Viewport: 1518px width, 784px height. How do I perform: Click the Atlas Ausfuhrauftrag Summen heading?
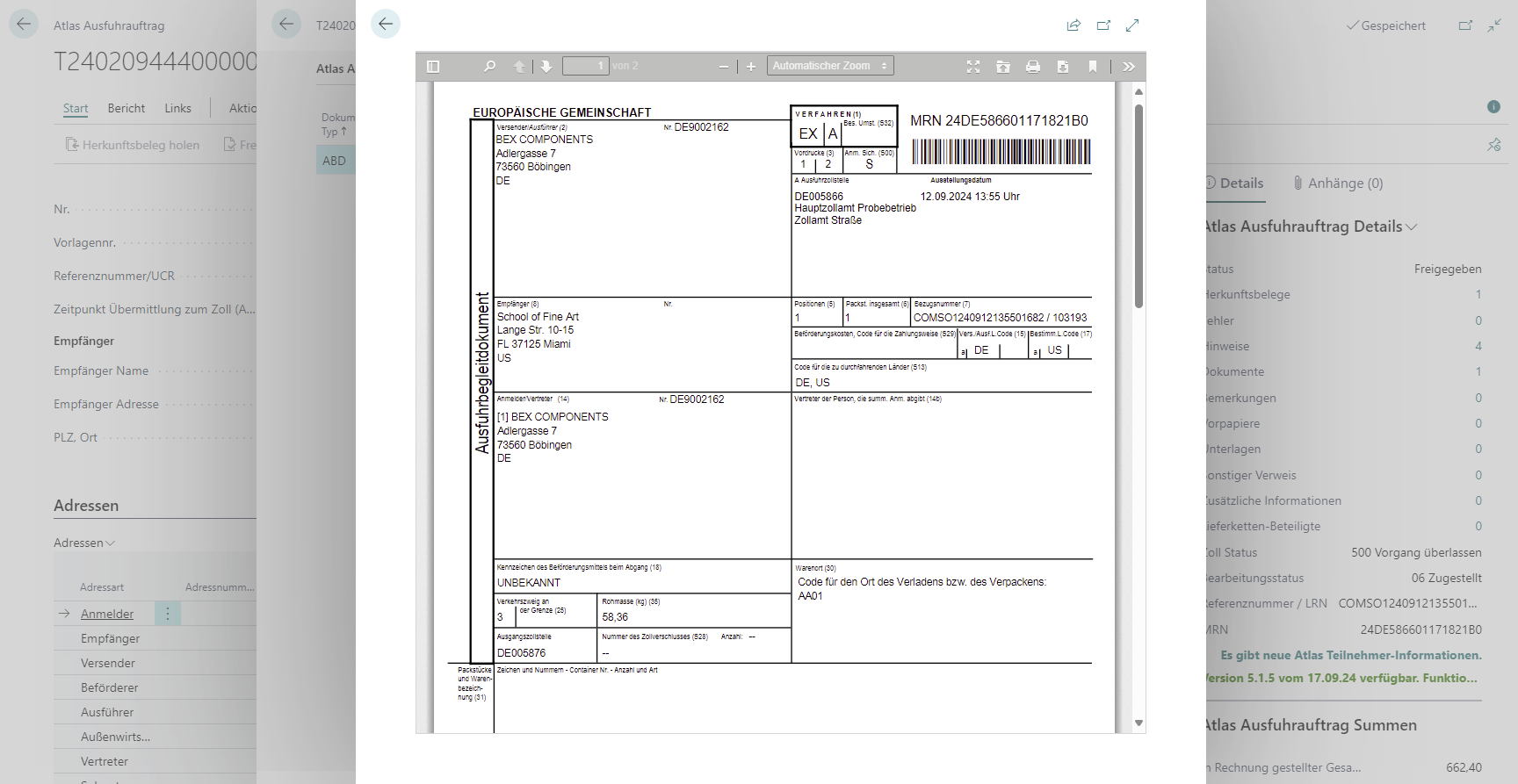pyautogui.click(x=1311, y=725)
